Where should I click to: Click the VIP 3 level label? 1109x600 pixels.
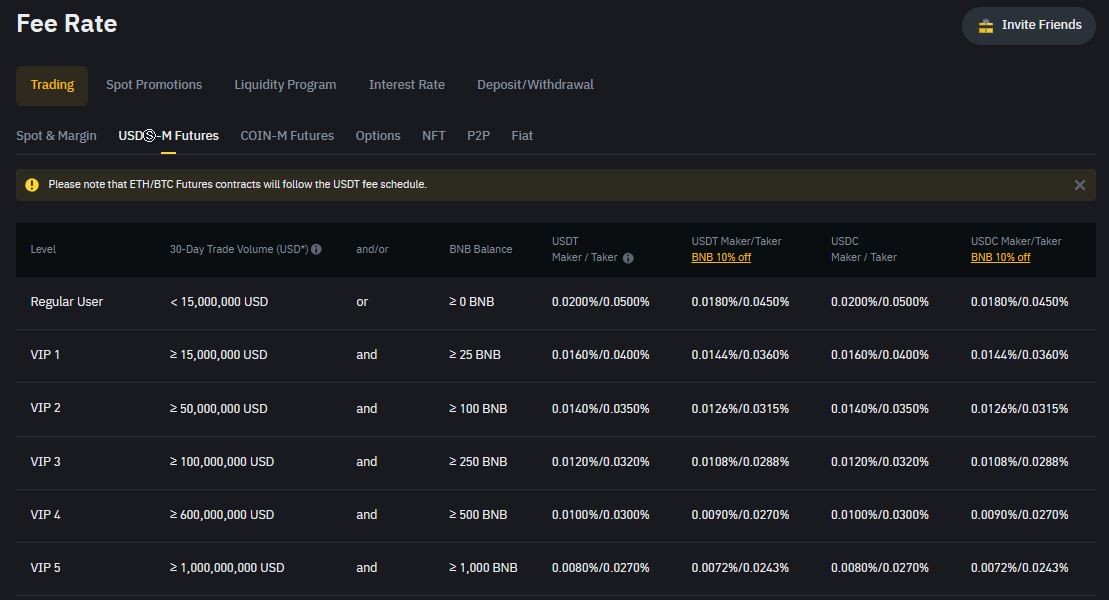(45, 462)
